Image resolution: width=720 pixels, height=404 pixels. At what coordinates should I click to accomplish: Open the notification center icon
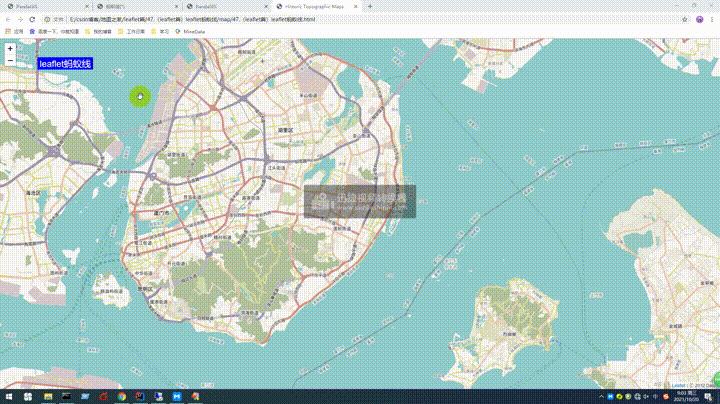click(x=708, y=397)
